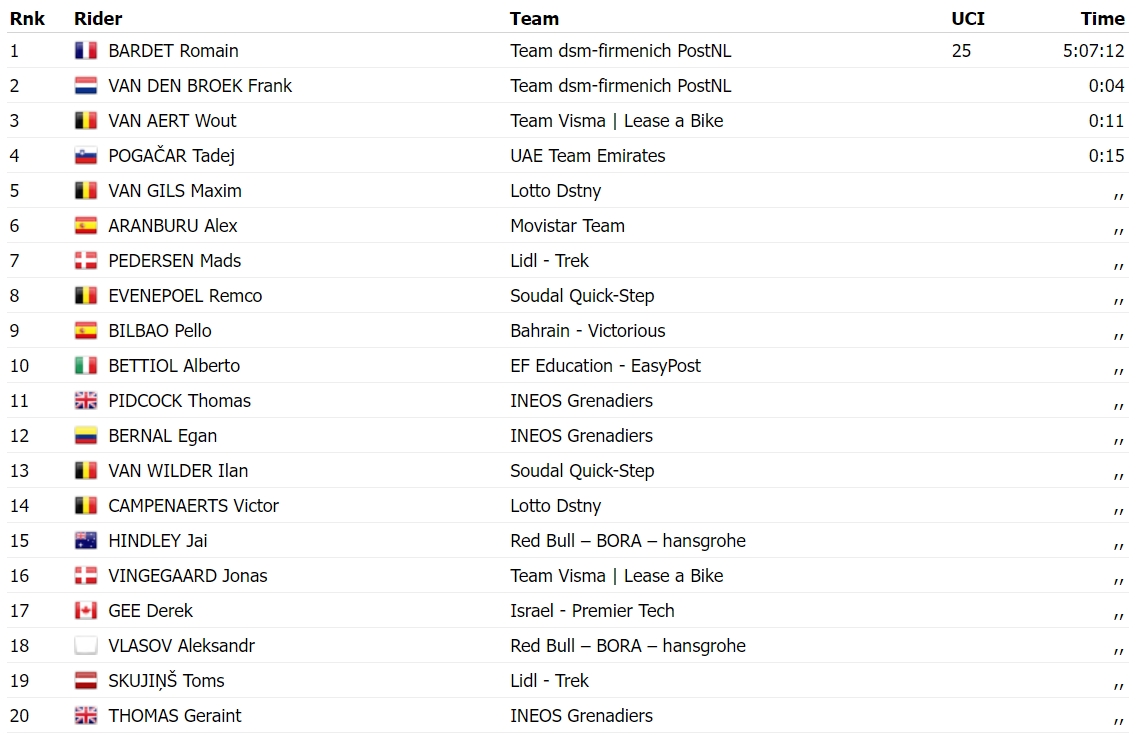
Task: Click the Netherlands flag beside VAN DEN BROEK
Action: click(x=85, y=85)
